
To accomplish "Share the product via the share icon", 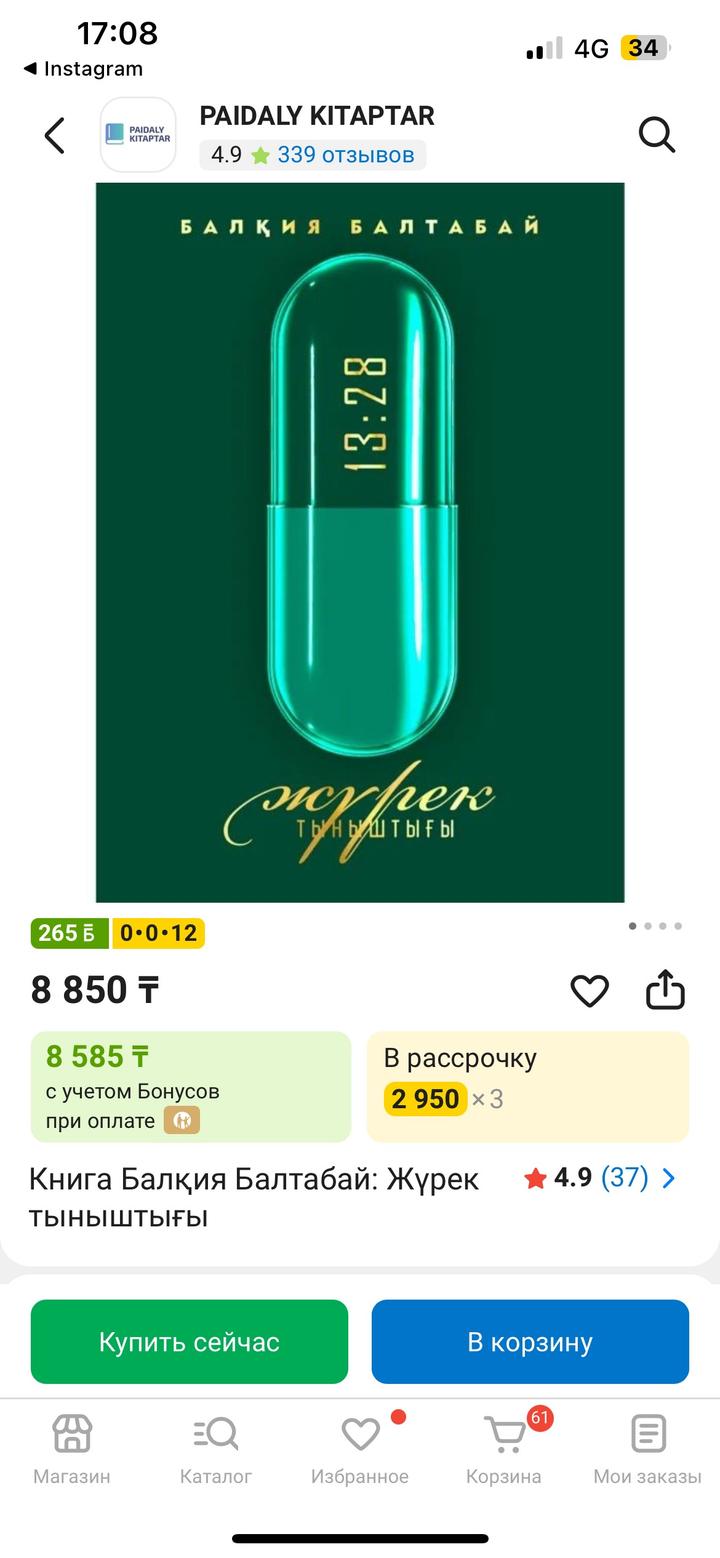I will 665,990.
